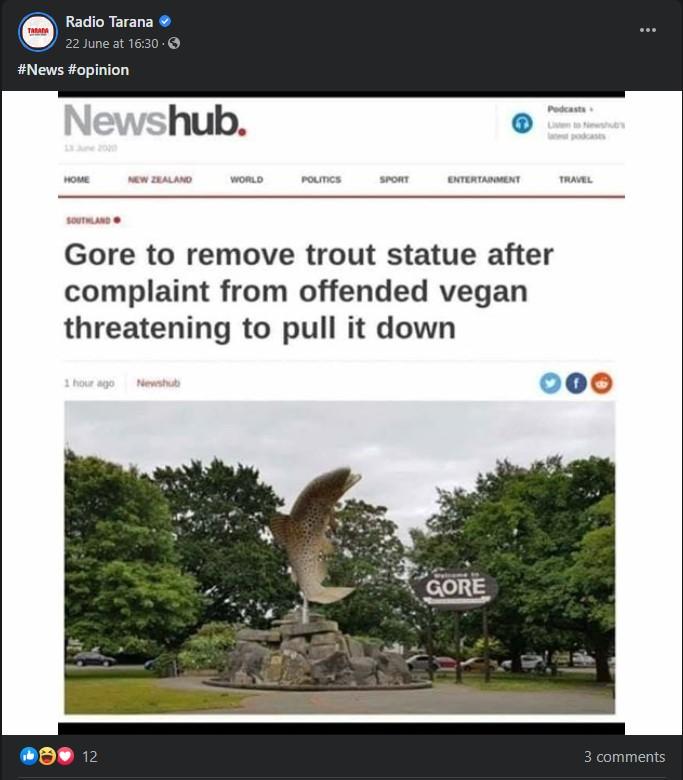Click the podcast headphones icon
The width and height of the screenshot is (683, 780).
pyautogui.click(x=522, y=123)
